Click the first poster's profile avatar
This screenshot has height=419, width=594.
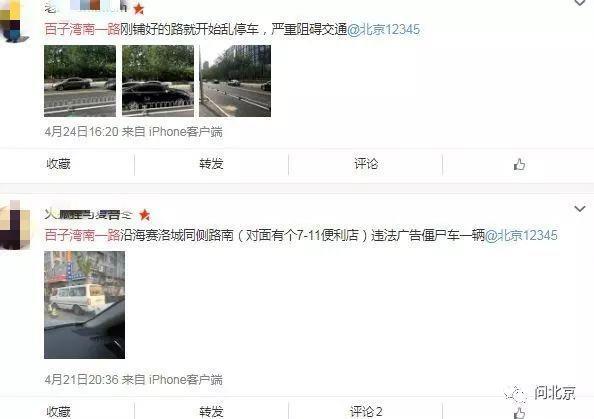pos(14,21)
